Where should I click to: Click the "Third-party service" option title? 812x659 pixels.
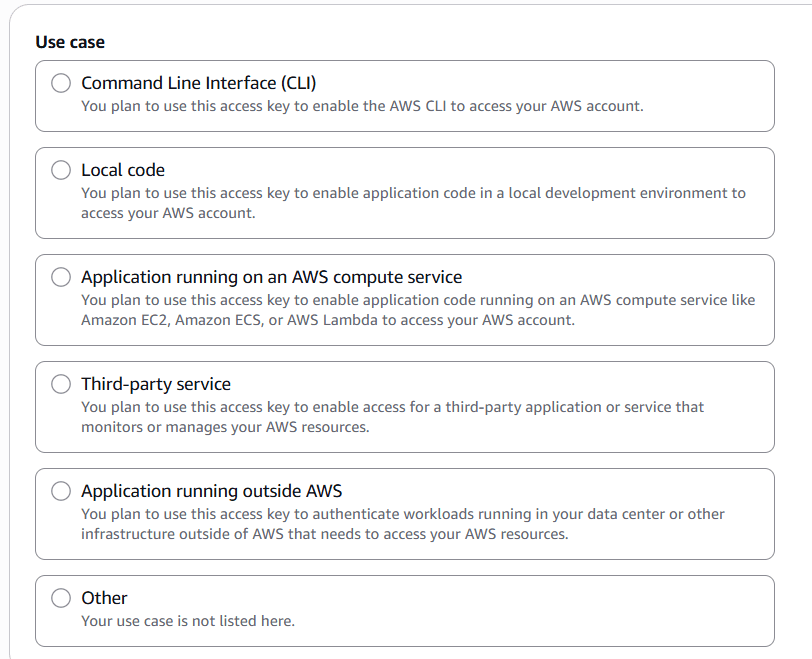click(x=156, y=385)
